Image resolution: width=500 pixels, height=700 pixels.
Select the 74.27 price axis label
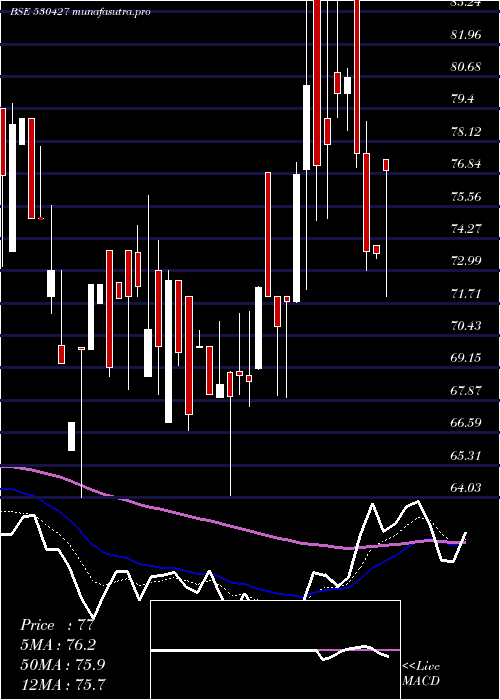(466, 229)
